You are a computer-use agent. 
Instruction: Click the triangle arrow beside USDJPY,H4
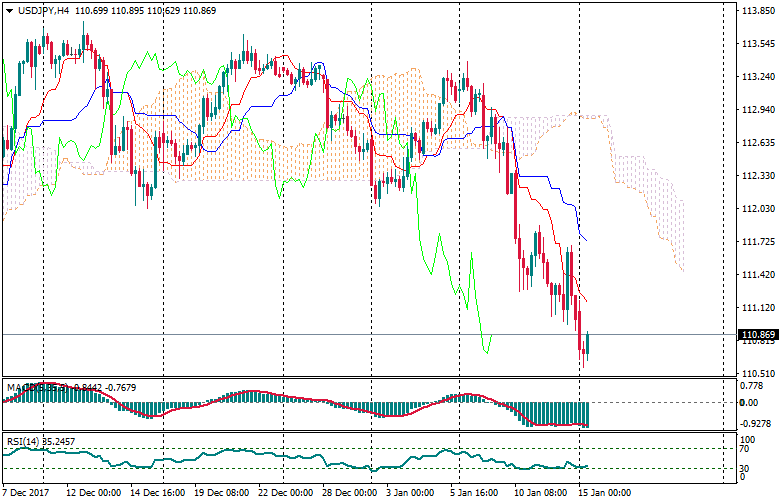point(8,10)
